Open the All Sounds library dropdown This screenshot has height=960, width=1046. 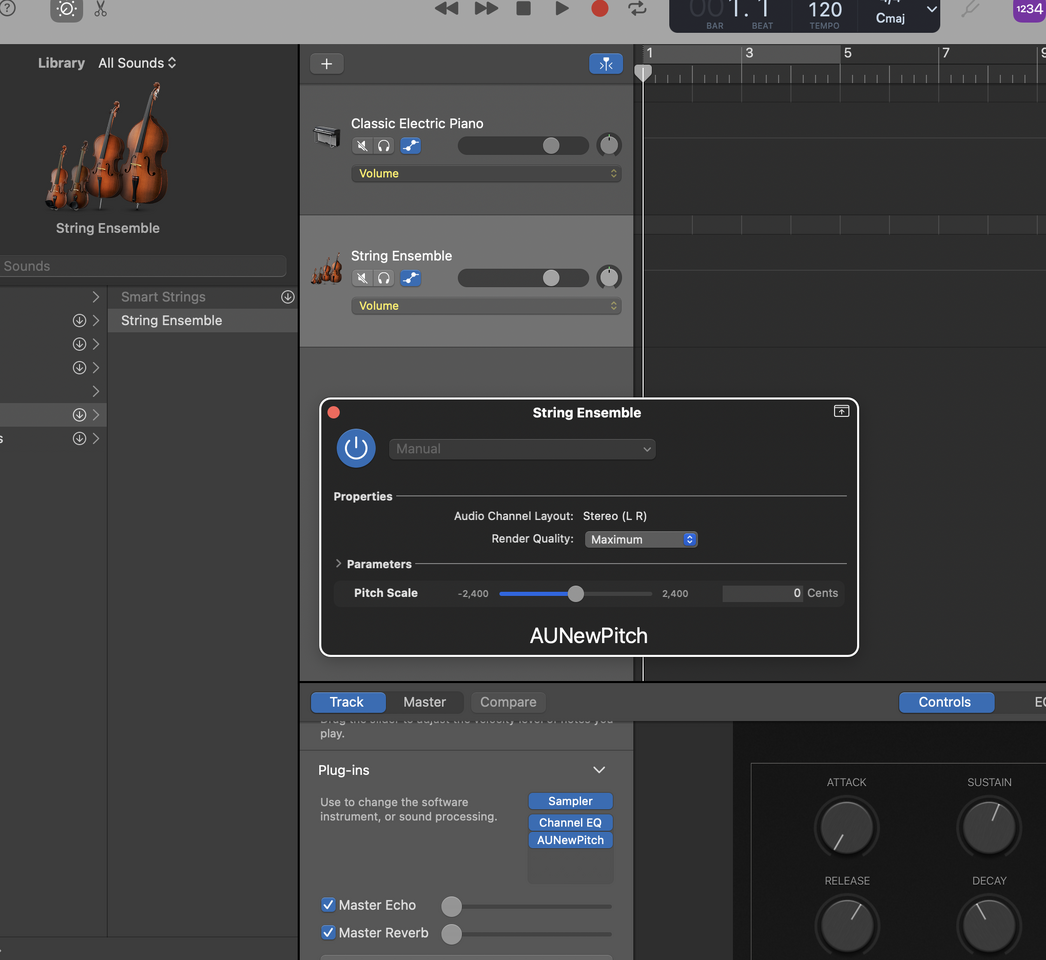tap(137, 63)
